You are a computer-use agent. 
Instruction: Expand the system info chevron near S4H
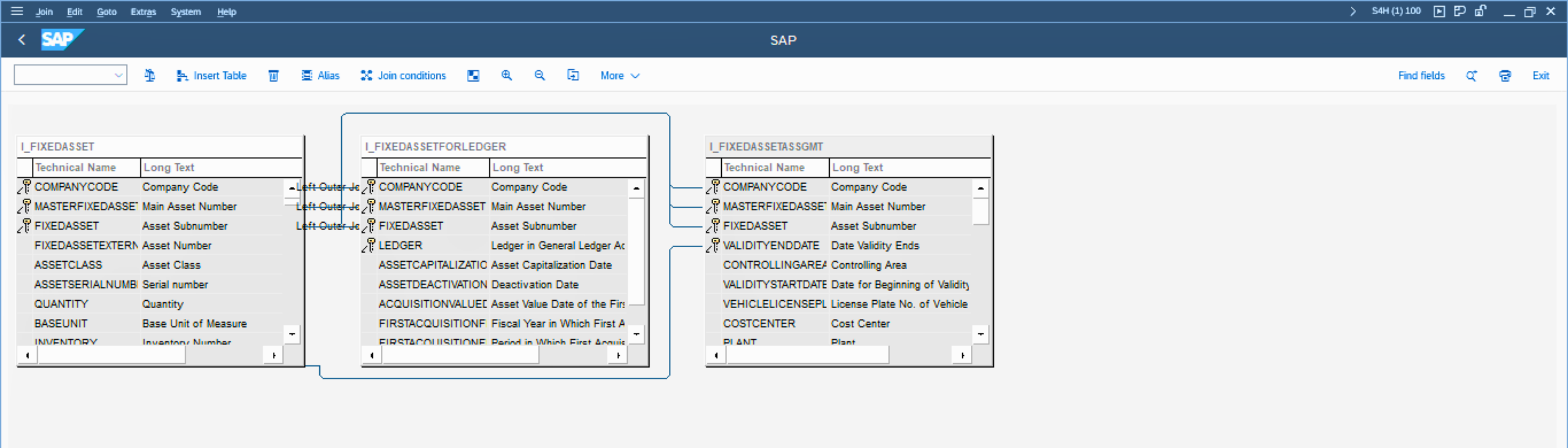click(1353, 11)
